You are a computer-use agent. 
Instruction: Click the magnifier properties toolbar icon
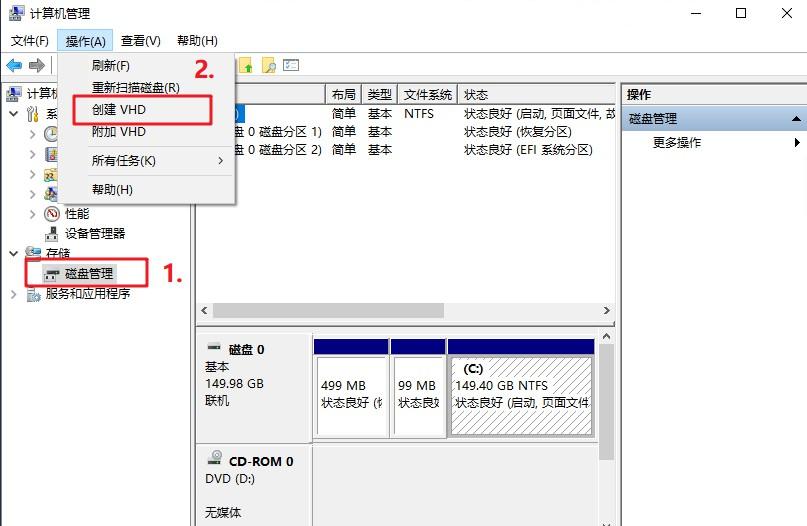coord(269,65)
